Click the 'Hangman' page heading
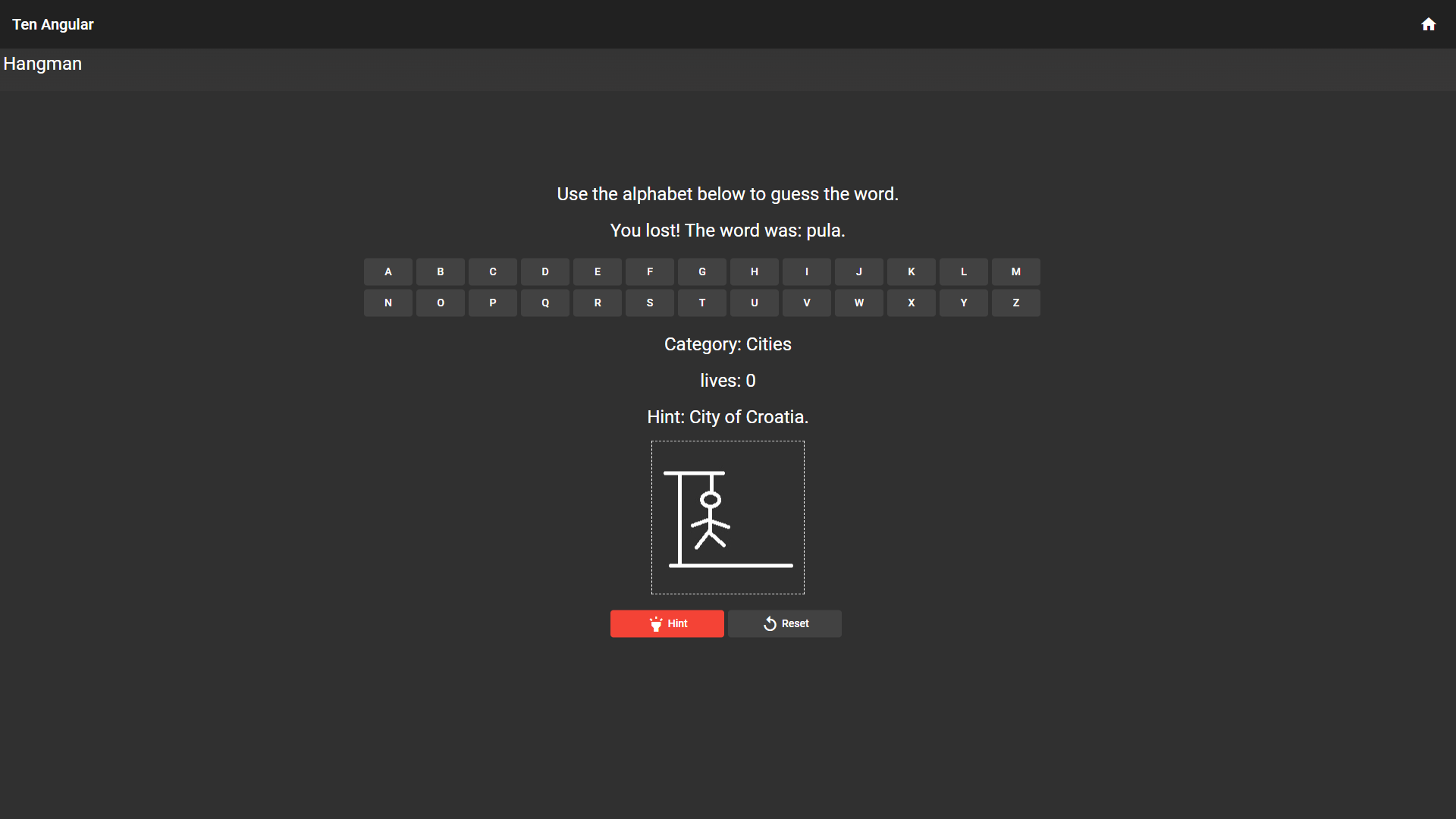This screenshot has width=1456, height=819. tap(42, 64)
